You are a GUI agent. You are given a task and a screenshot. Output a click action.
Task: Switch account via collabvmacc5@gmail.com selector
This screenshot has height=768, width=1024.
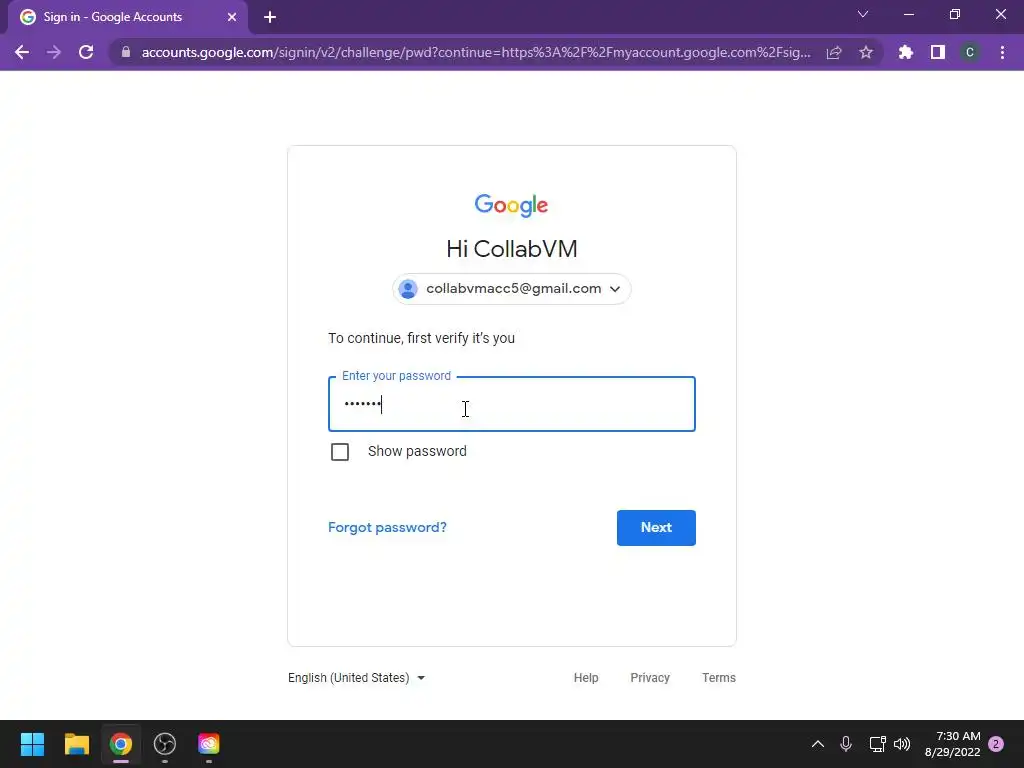[x=511, y=289]
